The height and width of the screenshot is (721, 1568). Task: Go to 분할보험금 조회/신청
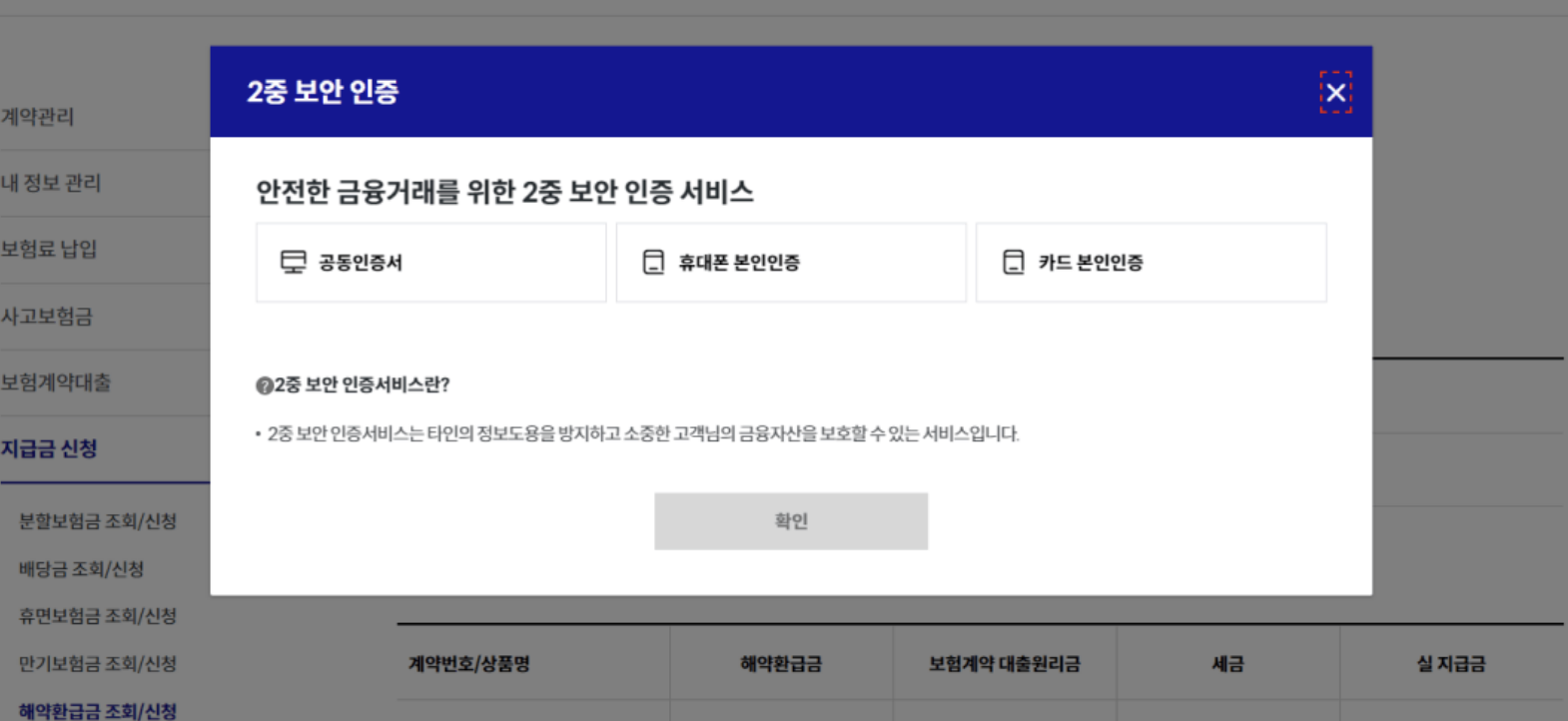click(98, 521)
